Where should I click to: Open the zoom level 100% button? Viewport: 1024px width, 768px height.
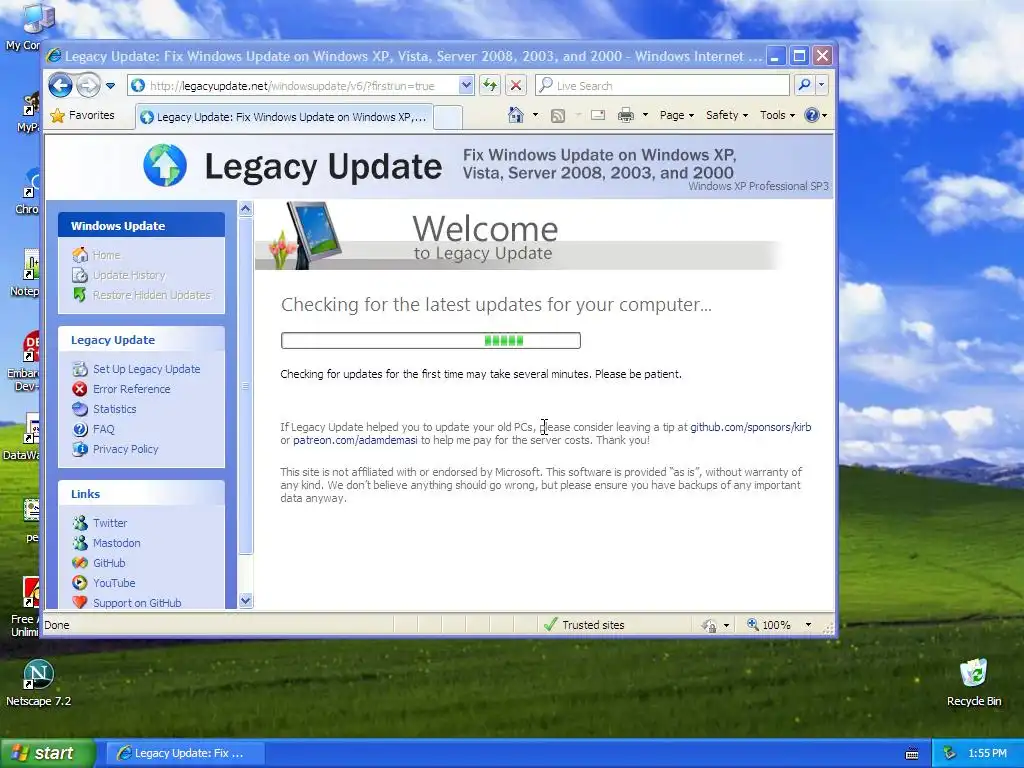pyautogui.click(x=769, y=625)
